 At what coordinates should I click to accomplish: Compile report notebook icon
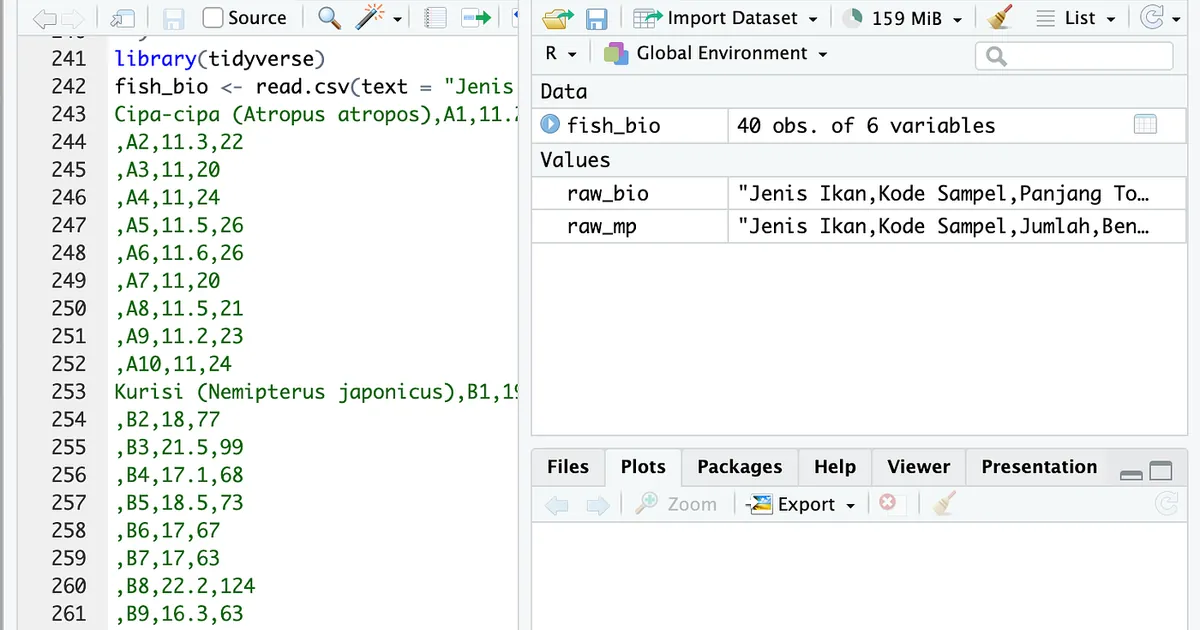click(434, 18)
